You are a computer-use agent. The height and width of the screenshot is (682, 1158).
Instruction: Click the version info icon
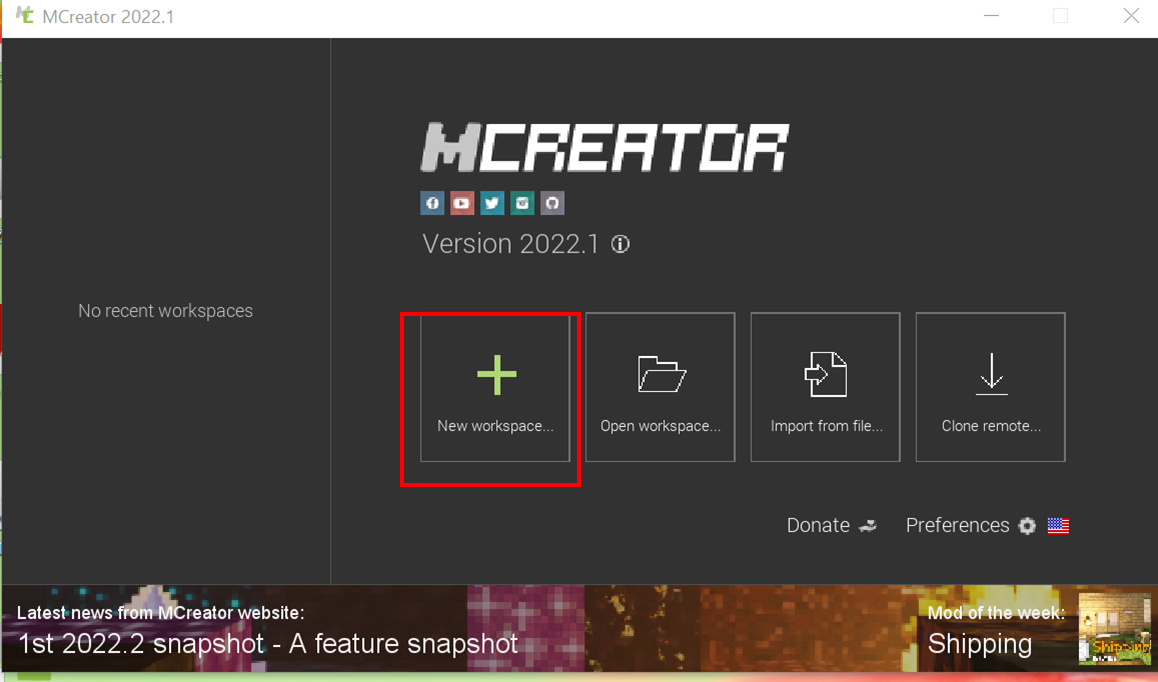[620, 244]
